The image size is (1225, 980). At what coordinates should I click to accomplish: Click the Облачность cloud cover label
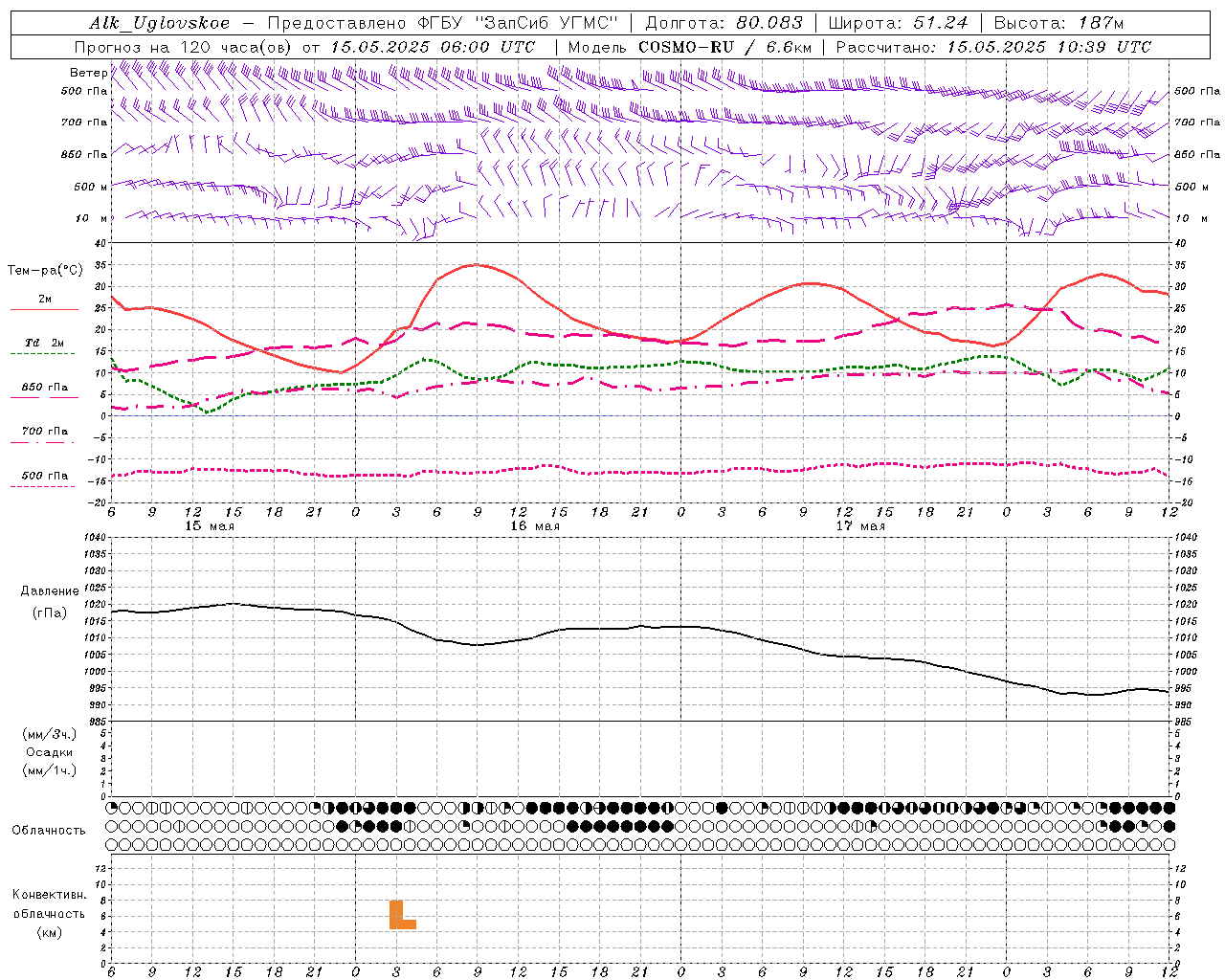(x=49, y=831)
